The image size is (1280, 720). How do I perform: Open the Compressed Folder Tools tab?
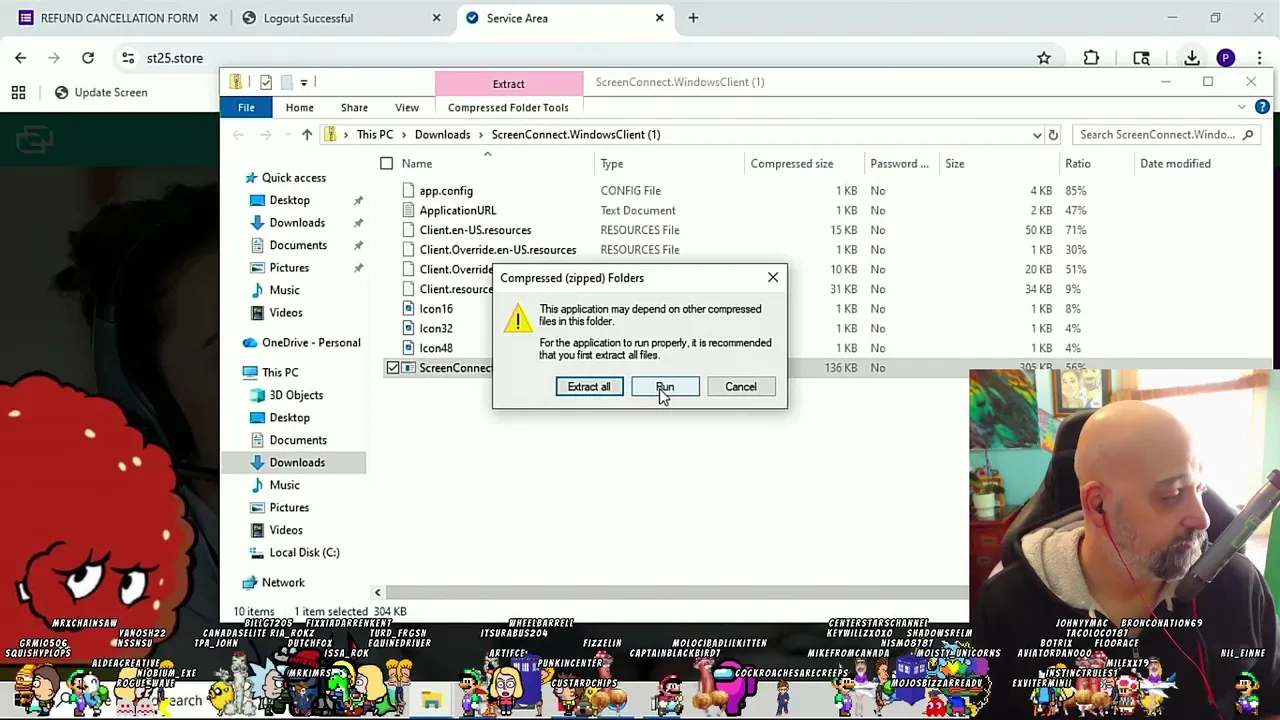coord(508,108)
